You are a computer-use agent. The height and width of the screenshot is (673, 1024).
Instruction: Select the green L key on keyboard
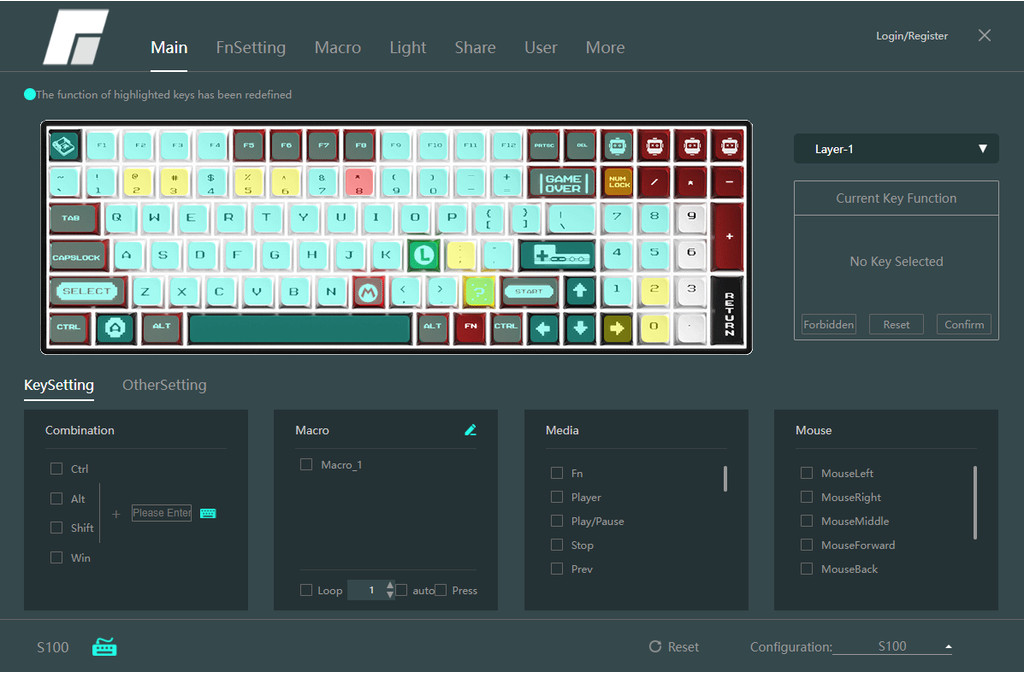[423, 255]
